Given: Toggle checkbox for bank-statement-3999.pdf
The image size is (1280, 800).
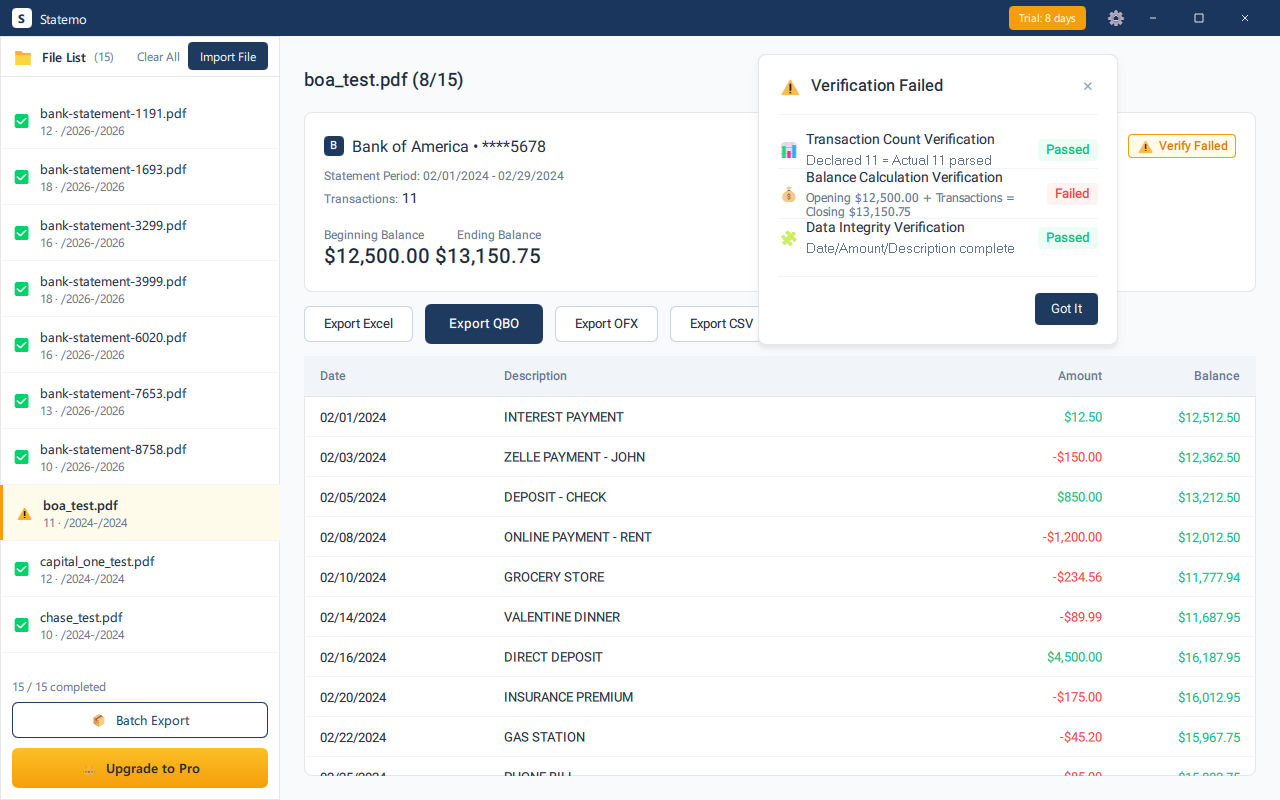Looking at the screenshot, I should (x=21, y=289).
